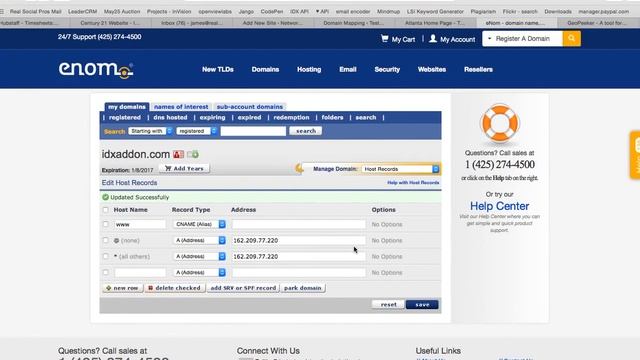Click the domain search text field
The height and width of the screenshot is (360, 640).
(253, 131)
